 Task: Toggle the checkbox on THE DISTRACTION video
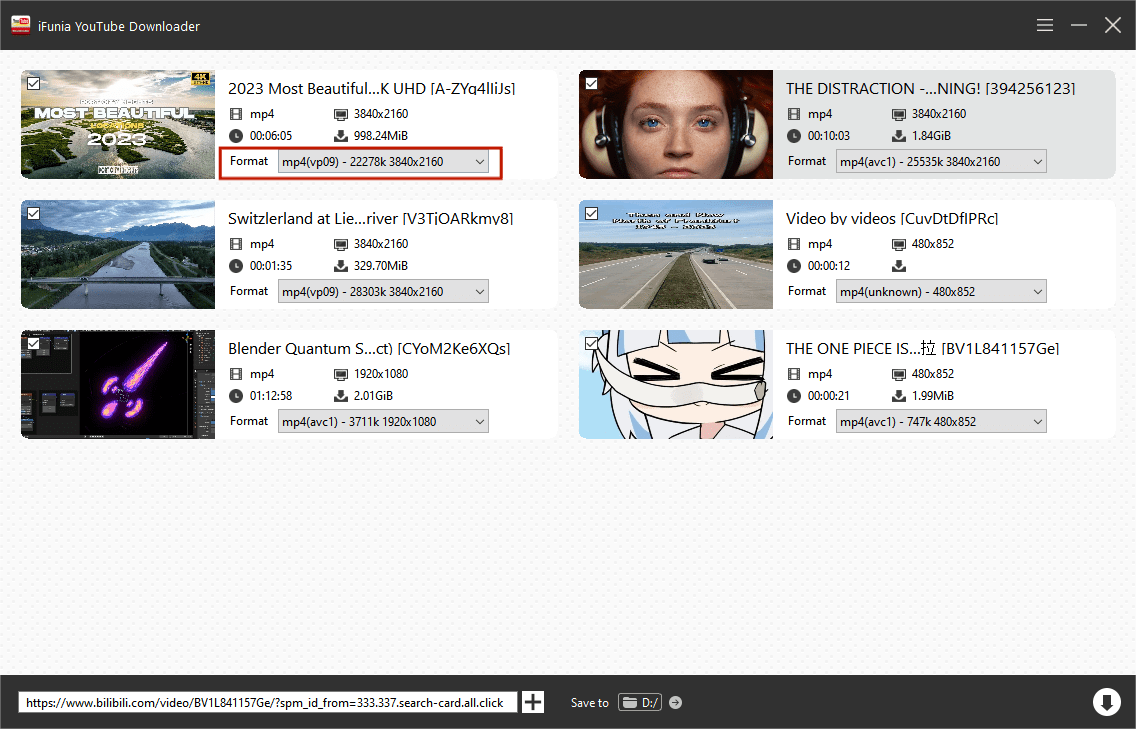592,84
